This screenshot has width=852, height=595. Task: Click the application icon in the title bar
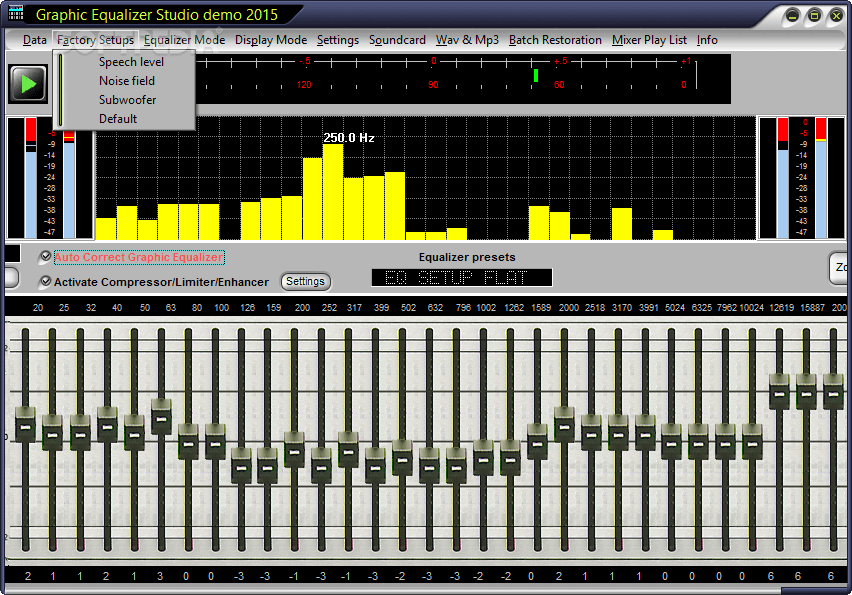[15, 15]
